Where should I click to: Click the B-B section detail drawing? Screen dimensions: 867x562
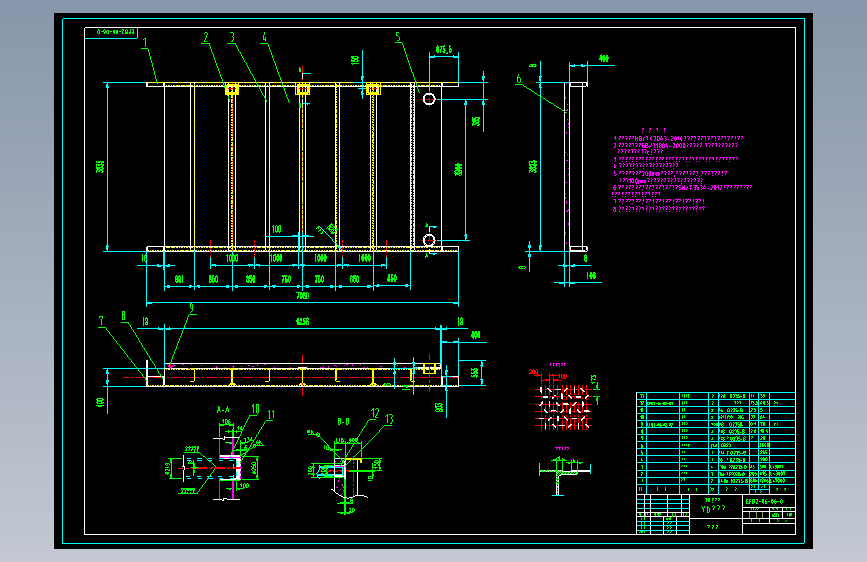344,473
